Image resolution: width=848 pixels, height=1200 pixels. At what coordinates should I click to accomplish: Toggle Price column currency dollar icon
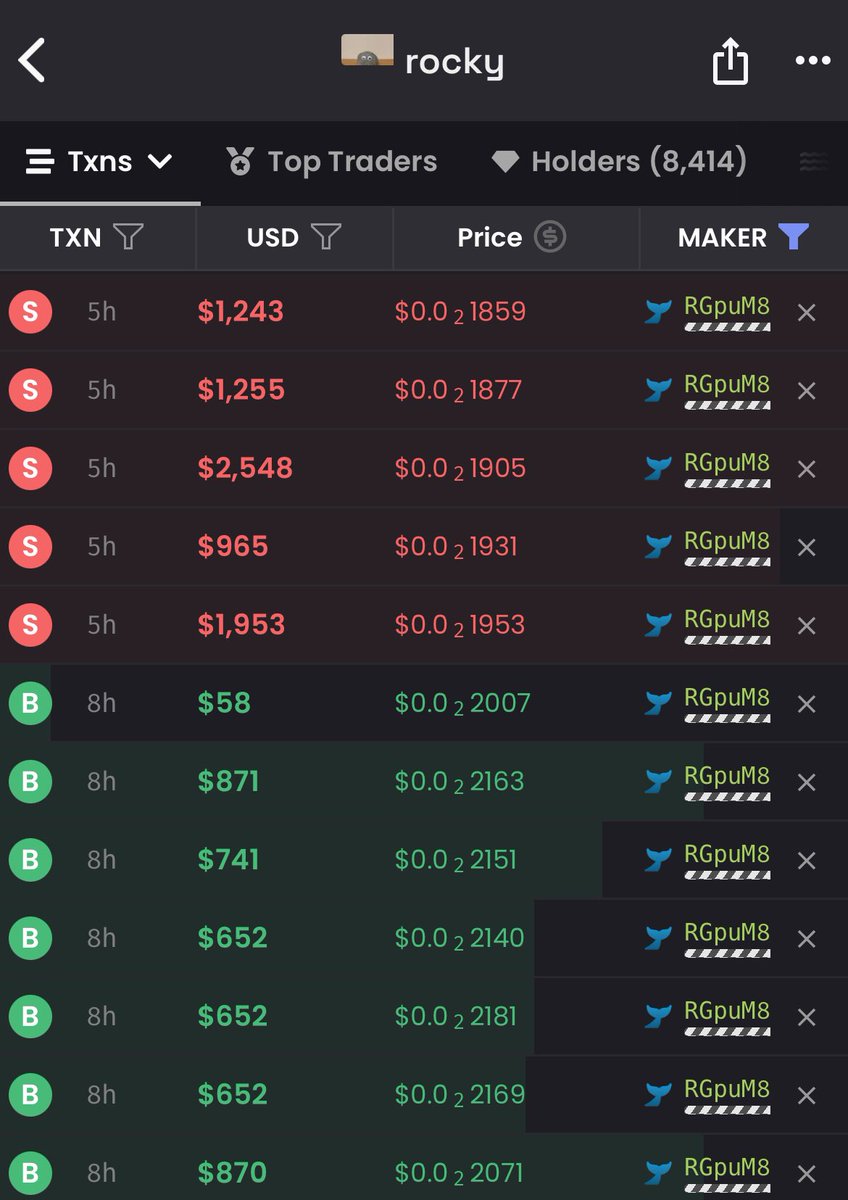coord(550,237)
